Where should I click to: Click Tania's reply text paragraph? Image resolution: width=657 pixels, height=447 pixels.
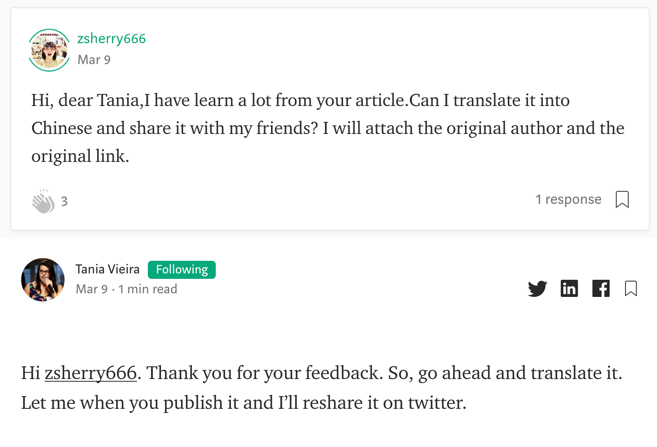click(320, 388)
